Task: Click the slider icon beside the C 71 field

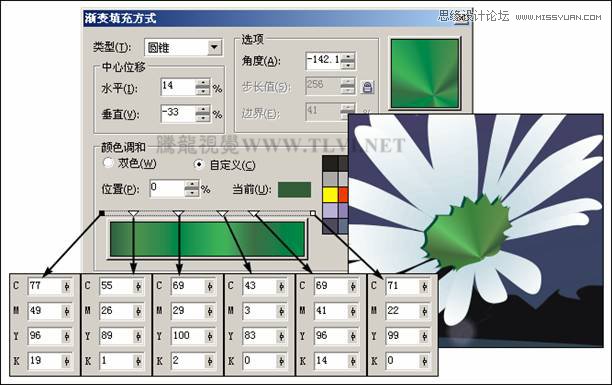Action: tap(425, 287)
